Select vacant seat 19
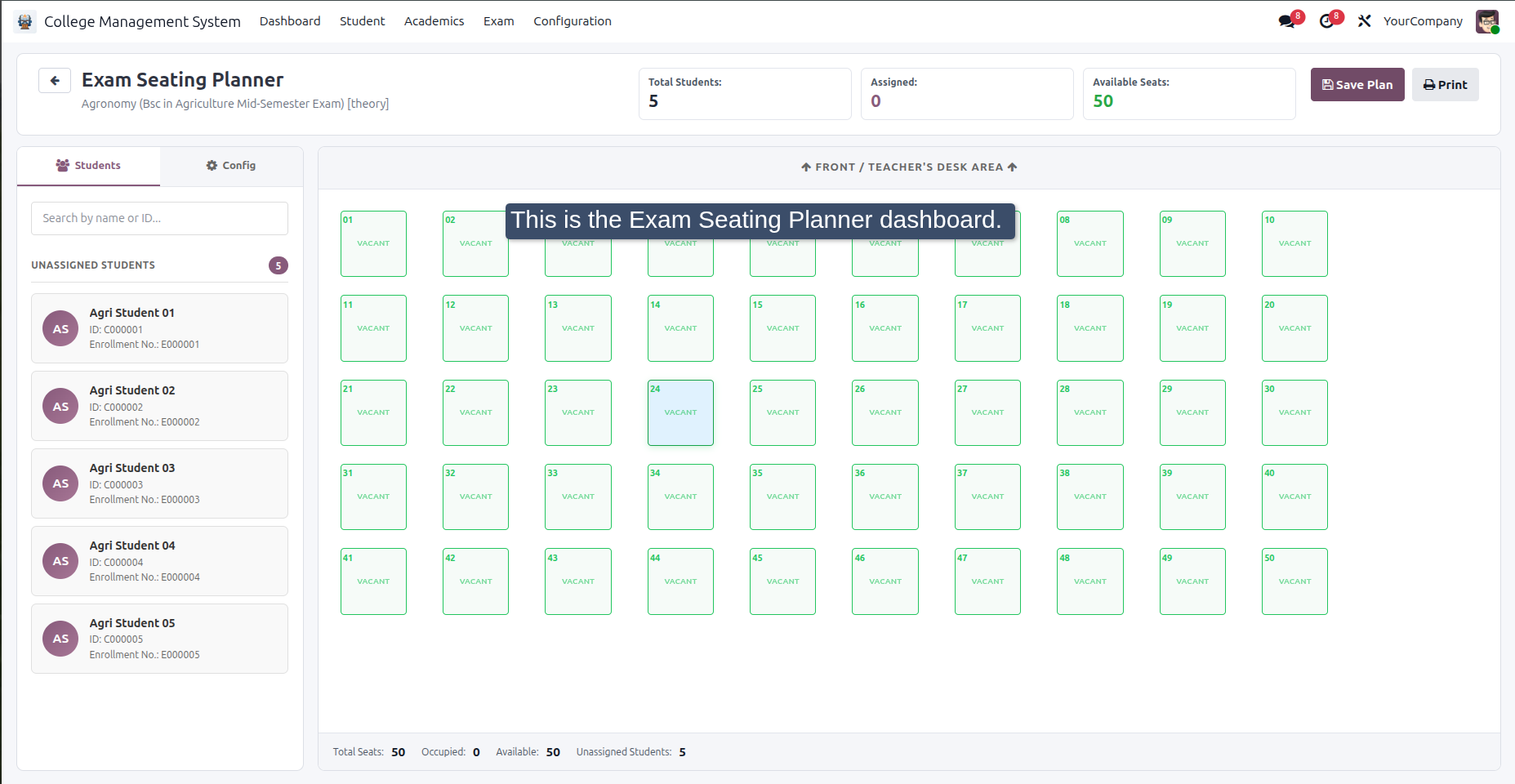The height and width of the screenshot is (784, 1515). pyautogui.click(x=1192, y=328)
